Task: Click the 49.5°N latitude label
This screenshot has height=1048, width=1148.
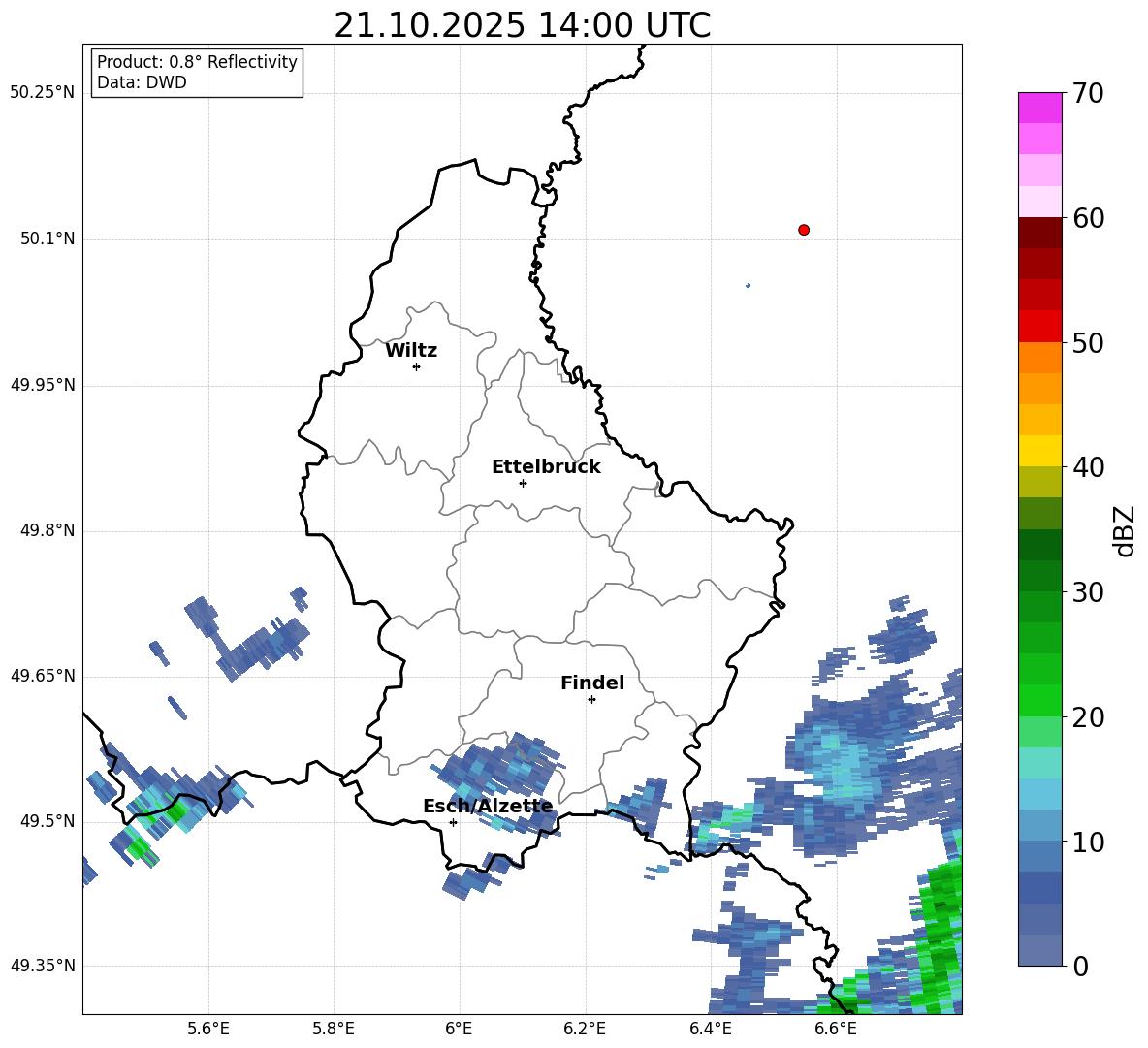Action: coord(48,821)
